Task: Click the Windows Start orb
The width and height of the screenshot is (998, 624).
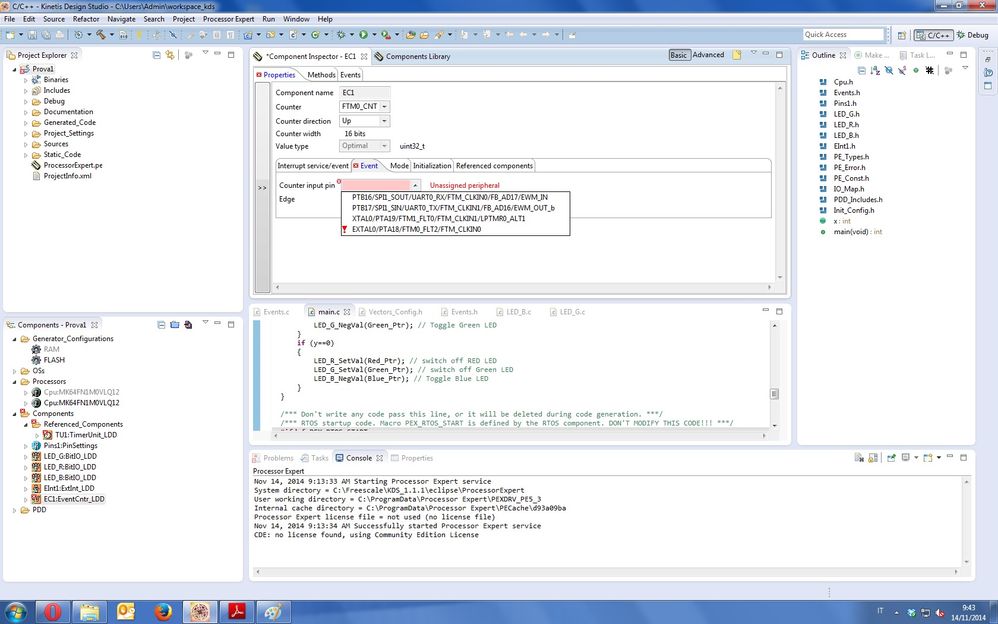Action: click(x=15, y=613)
